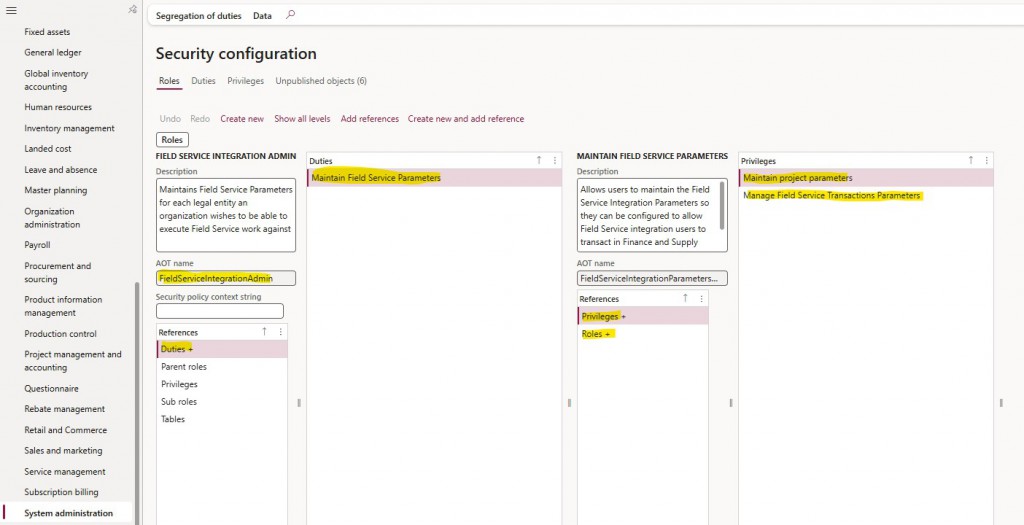Open Inventory management module
This screenshot has width=1024, height=525.
point(69,129)
